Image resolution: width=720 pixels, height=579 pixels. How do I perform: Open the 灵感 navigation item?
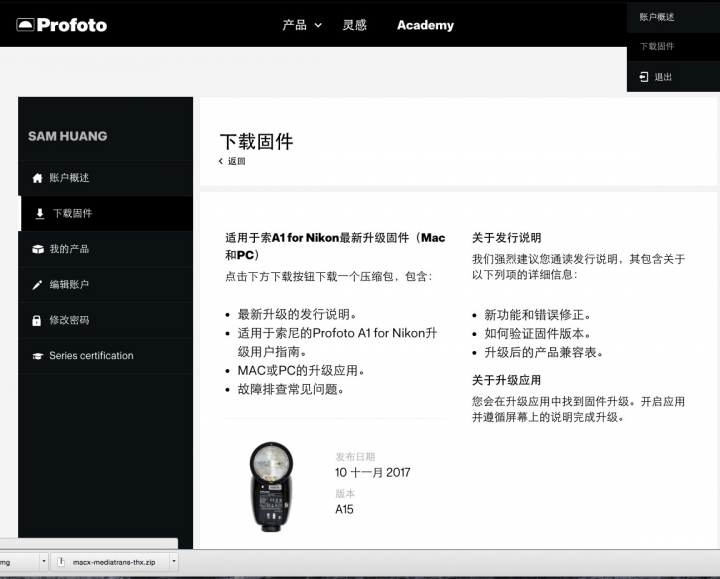pos(354,25)
